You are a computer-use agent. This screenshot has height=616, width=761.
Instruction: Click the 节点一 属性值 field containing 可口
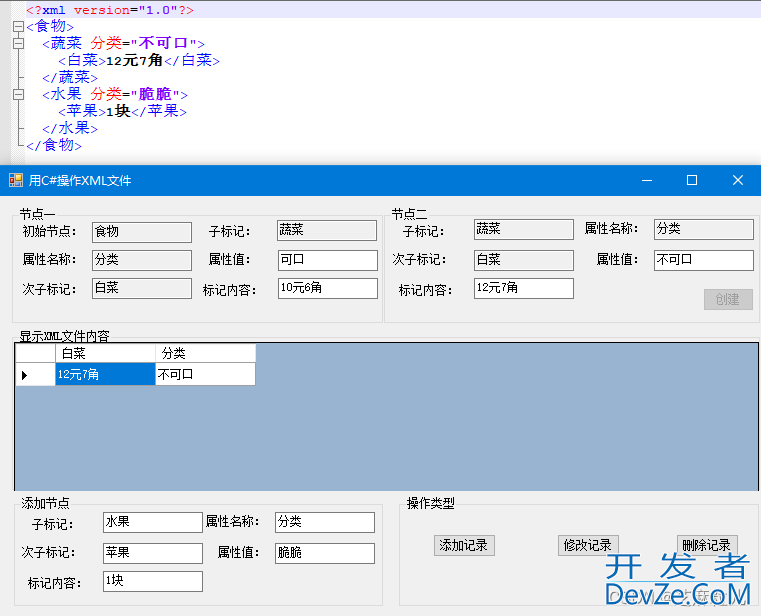point(328,260)
